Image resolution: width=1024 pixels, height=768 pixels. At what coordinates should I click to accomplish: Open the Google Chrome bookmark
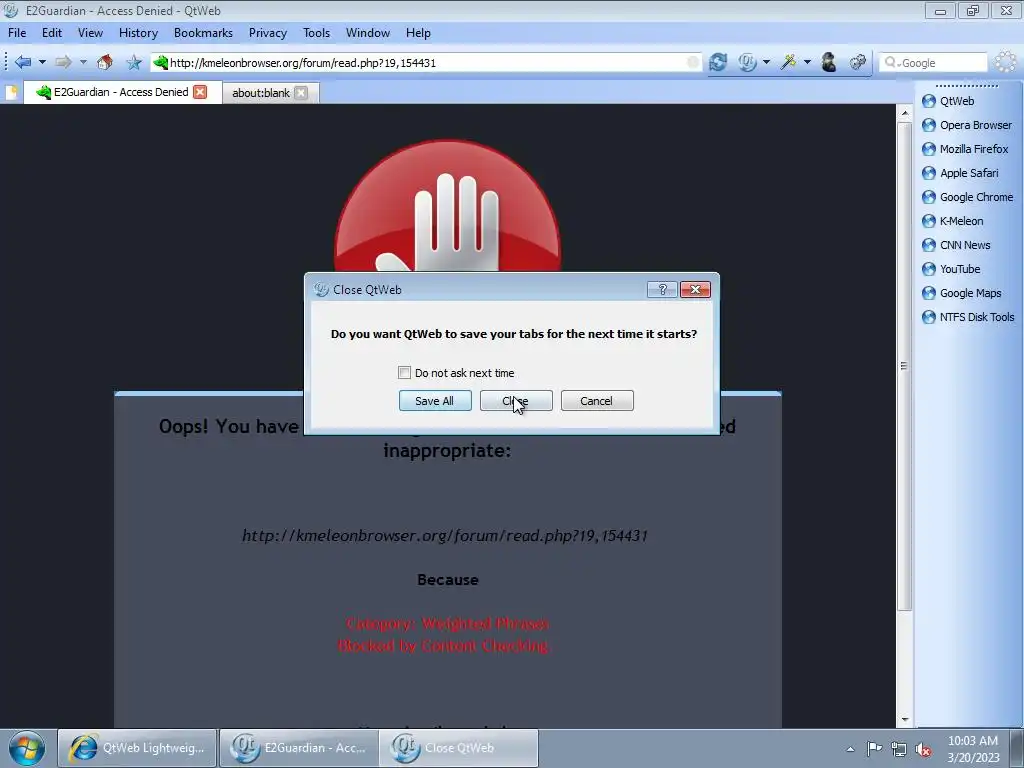point(967,197)
